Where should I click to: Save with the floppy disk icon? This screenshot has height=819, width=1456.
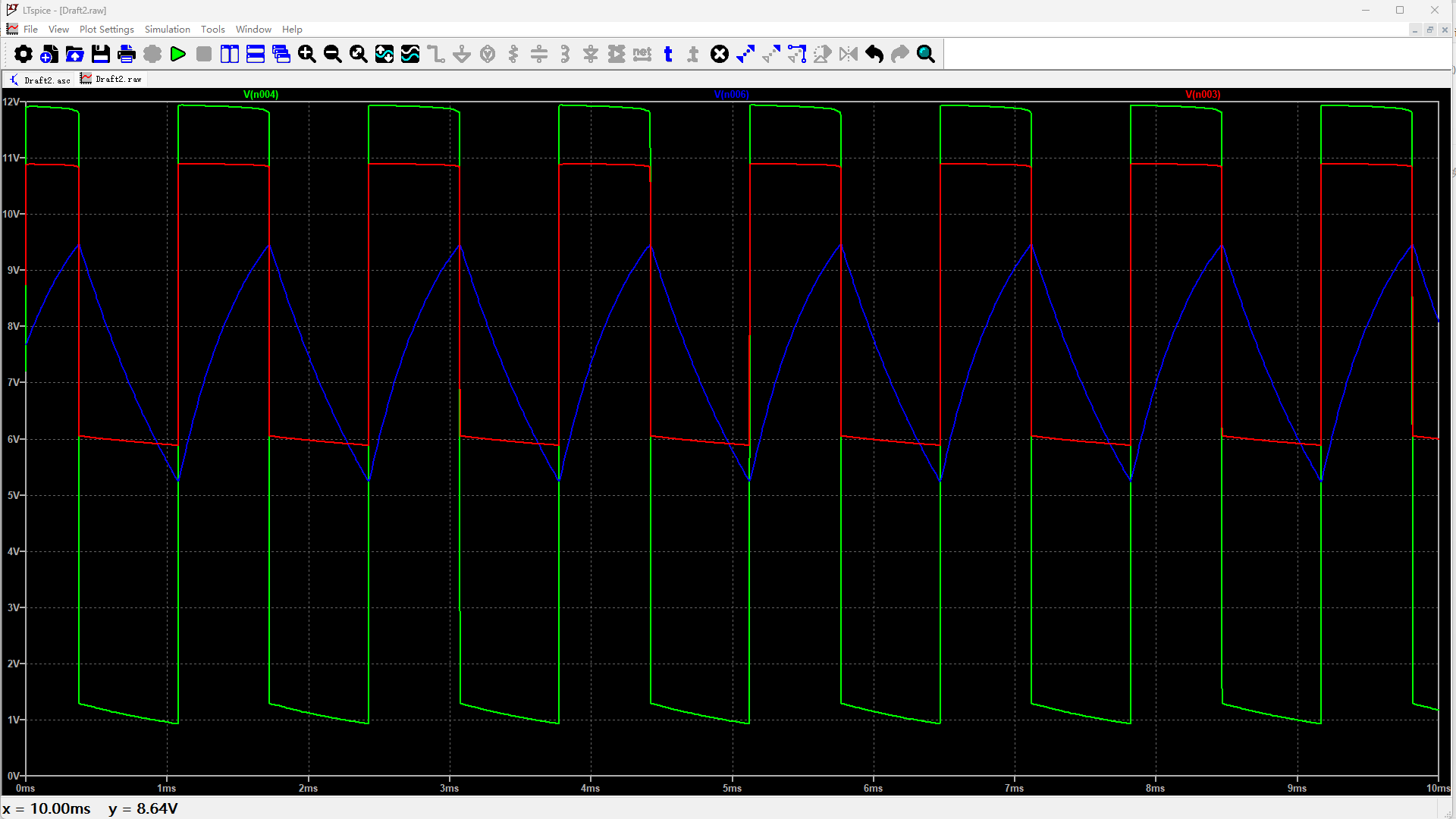101,54
